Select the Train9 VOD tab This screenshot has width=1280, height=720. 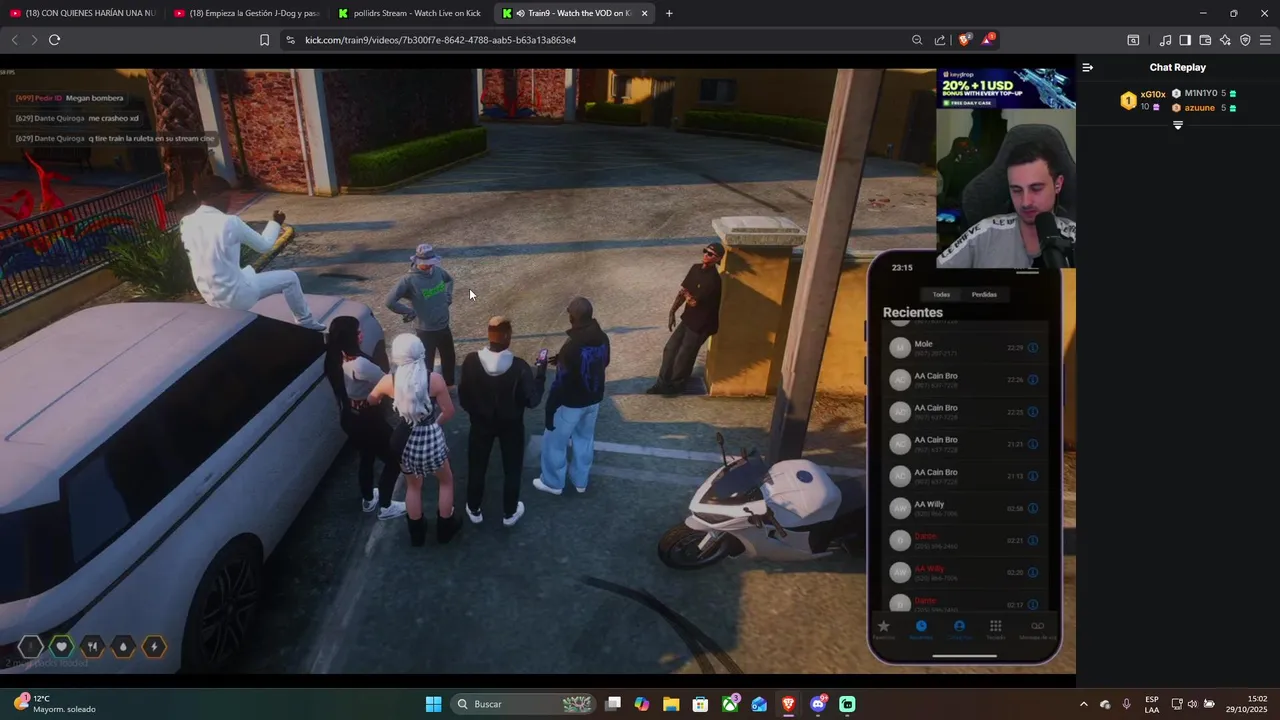(x=575, y=13)
